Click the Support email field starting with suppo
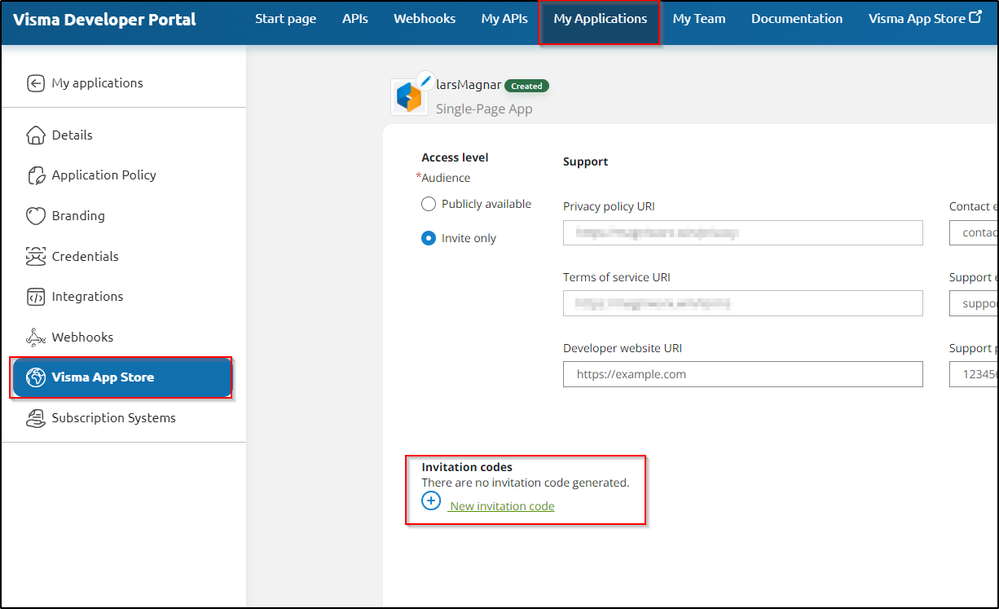 click(x=974, y=303)
